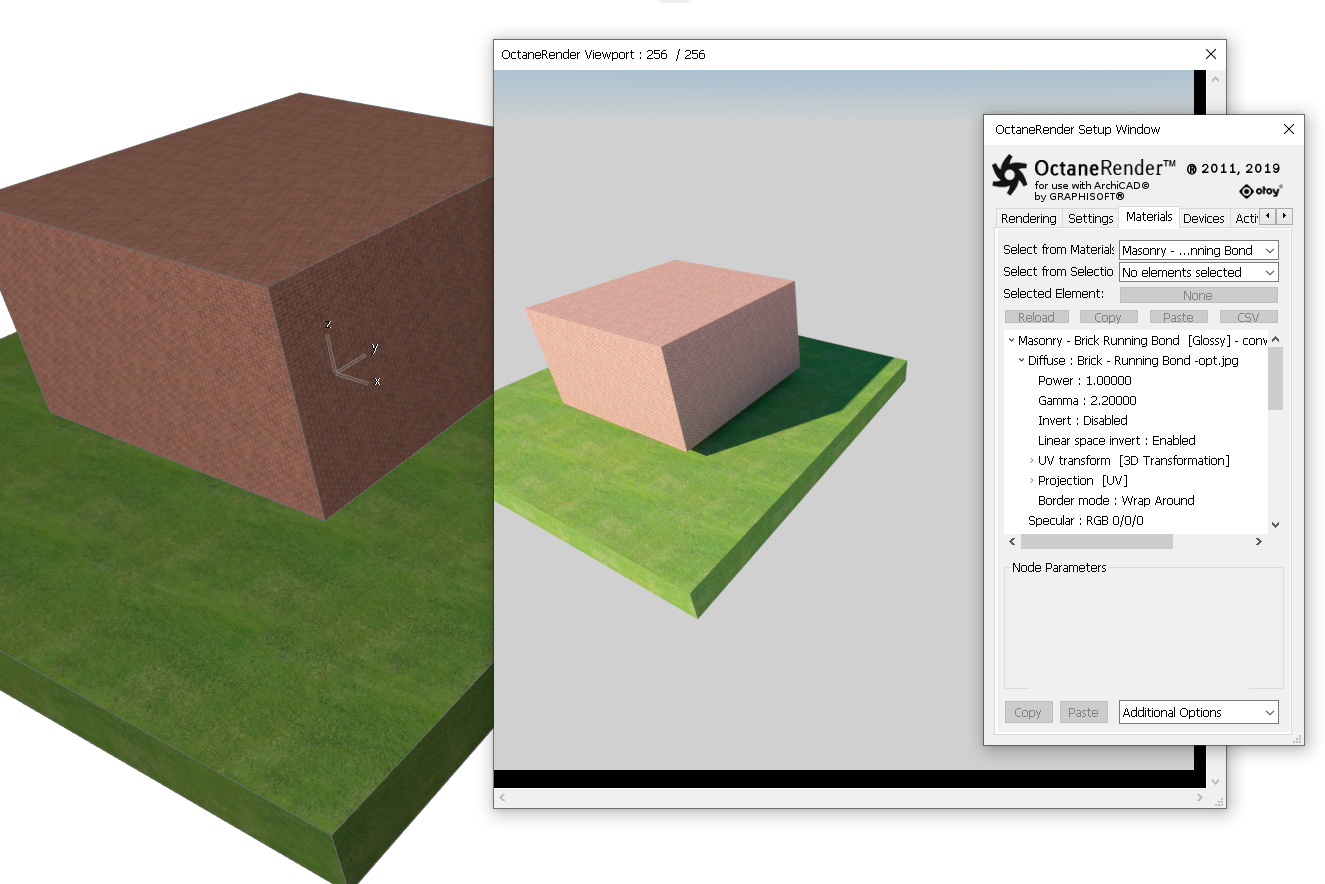Screen dimensions: 1325x884
Task: Click the tab strip scroll-right arrow
Action: point(1284,216)
